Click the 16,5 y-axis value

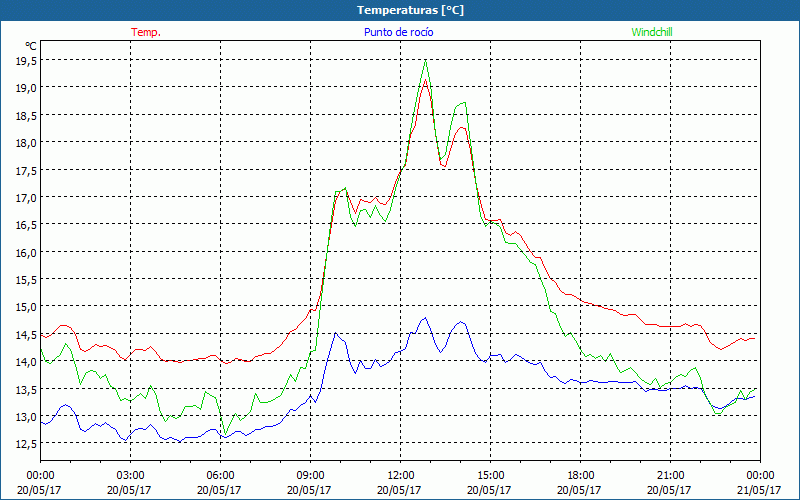tap(25, 224)
